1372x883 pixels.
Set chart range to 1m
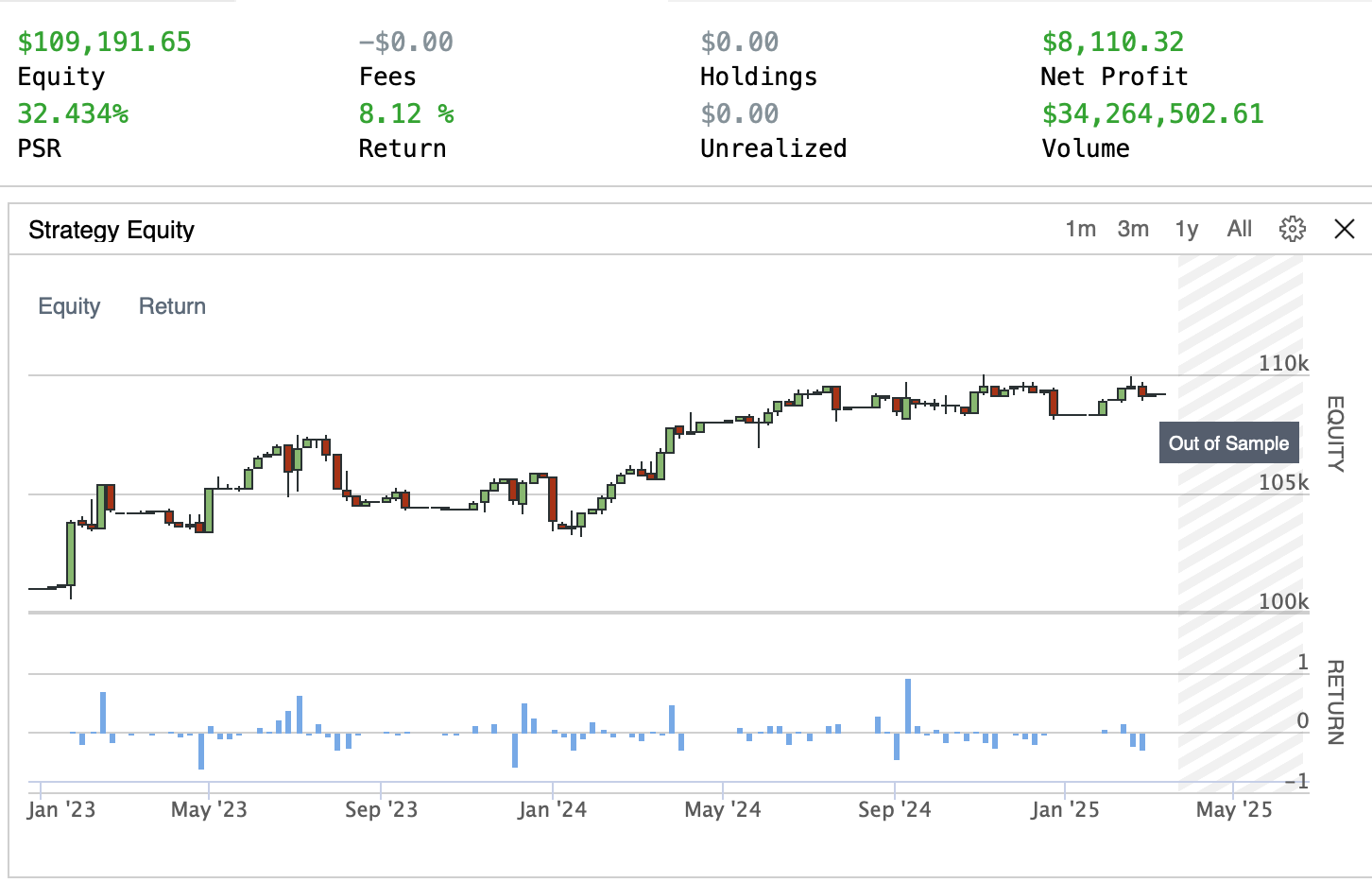(x=1080, y=229)
